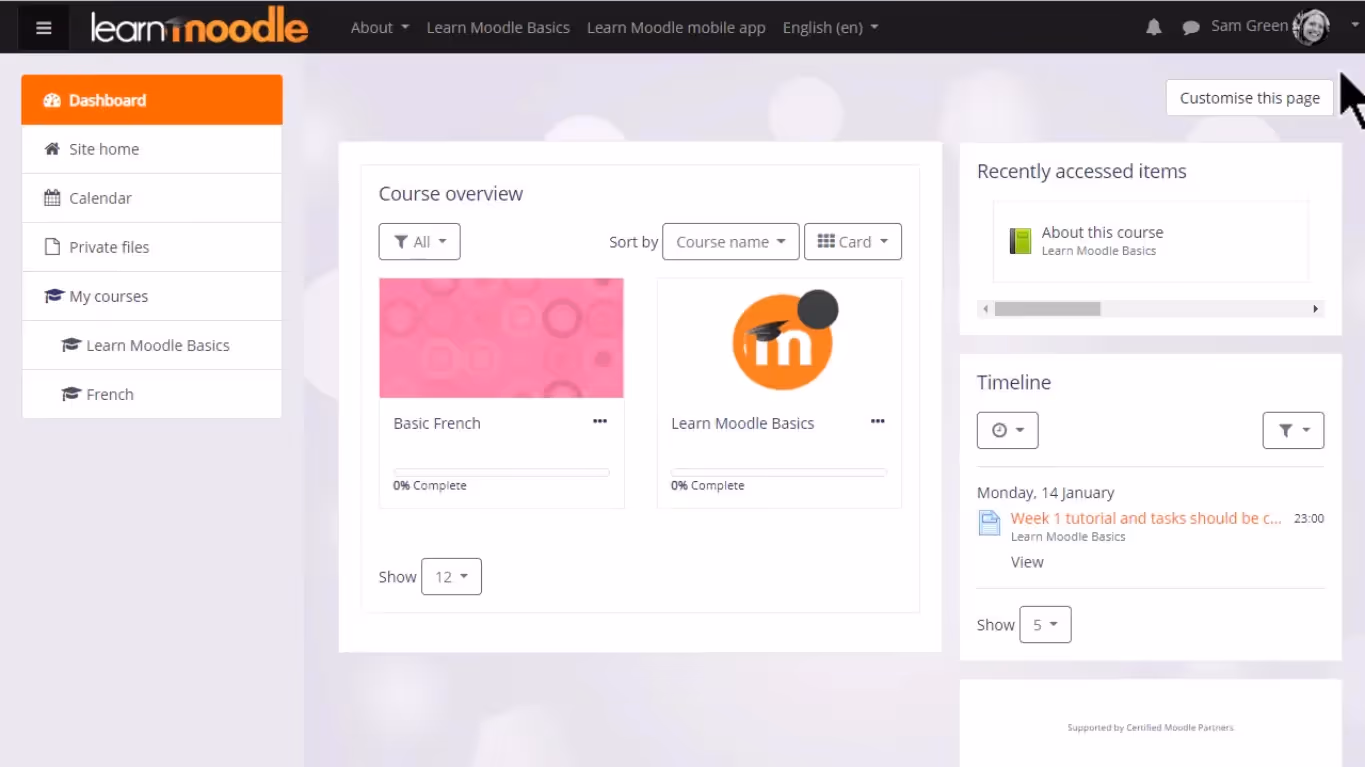
Task: Click Customise this page button
Action: [1249, 98]
